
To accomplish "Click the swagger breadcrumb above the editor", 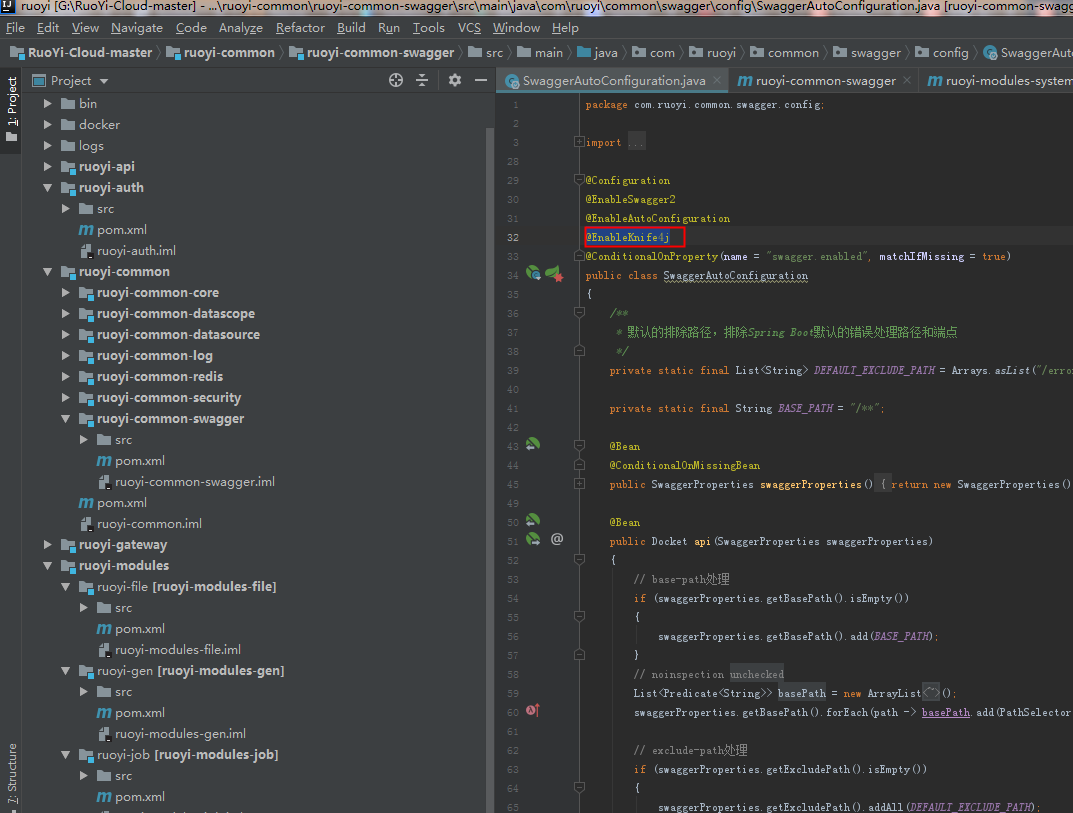I will pos(875,52).
